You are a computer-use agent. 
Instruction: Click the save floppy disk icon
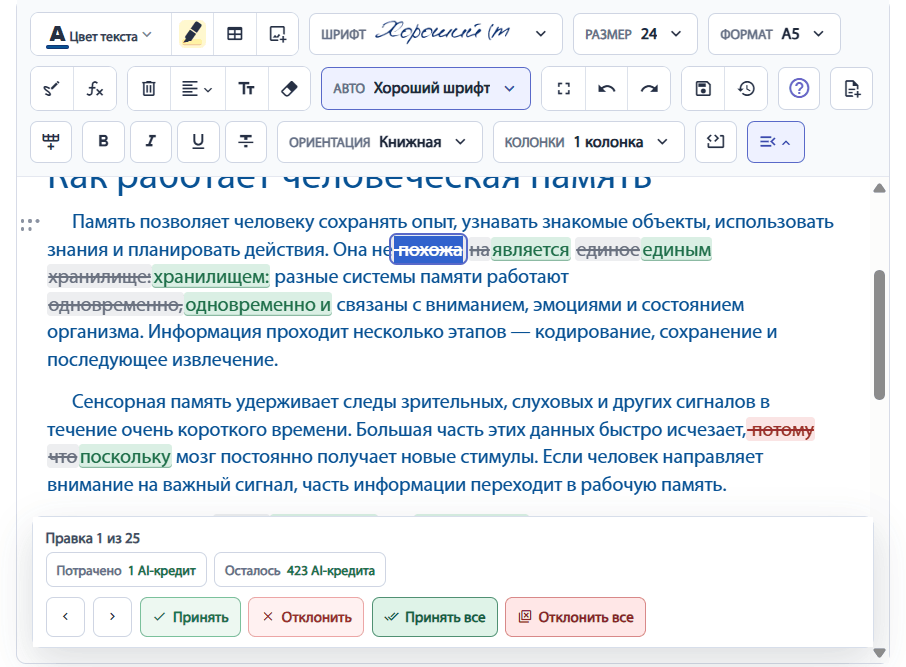coord(703,89)
